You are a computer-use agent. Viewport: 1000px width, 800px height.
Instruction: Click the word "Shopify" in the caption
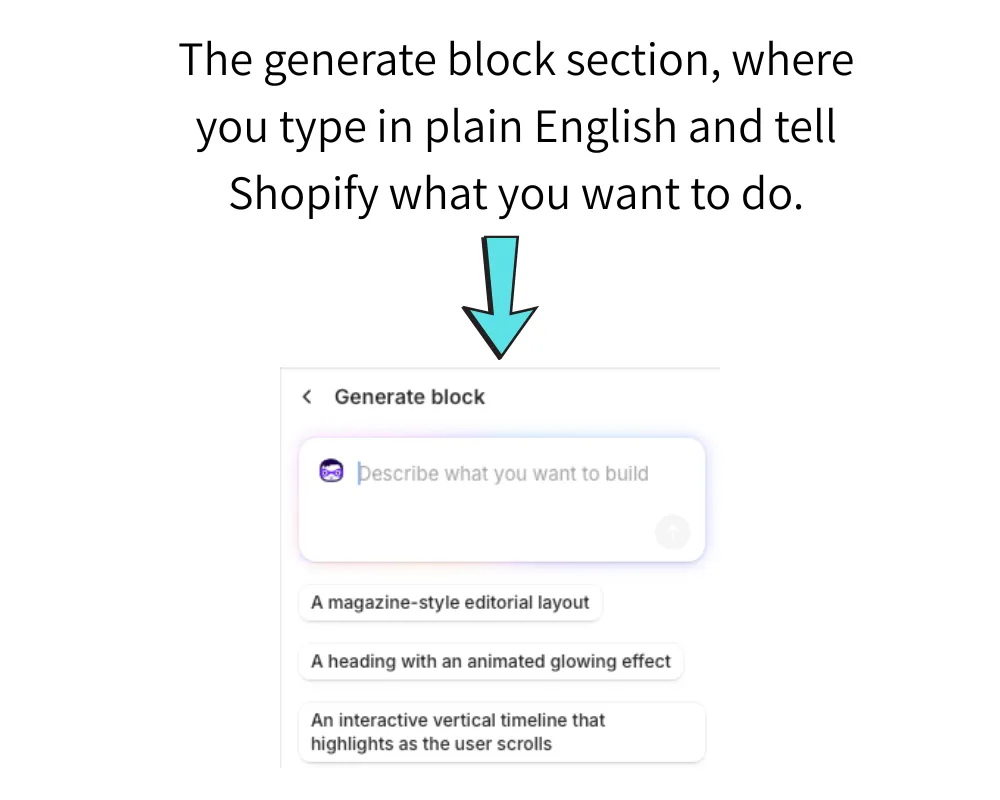pos(304,192)
